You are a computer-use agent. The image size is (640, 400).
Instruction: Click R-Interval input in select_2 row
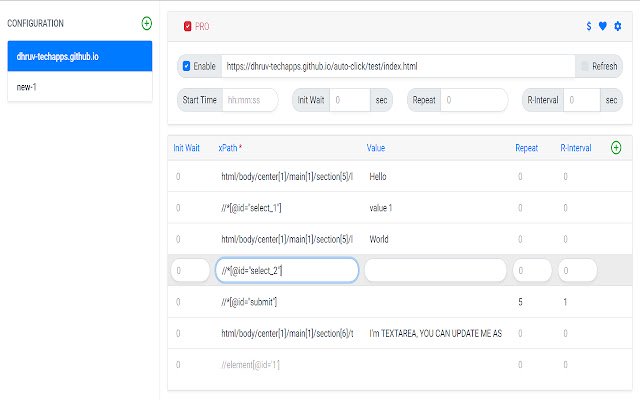(578, 270)
